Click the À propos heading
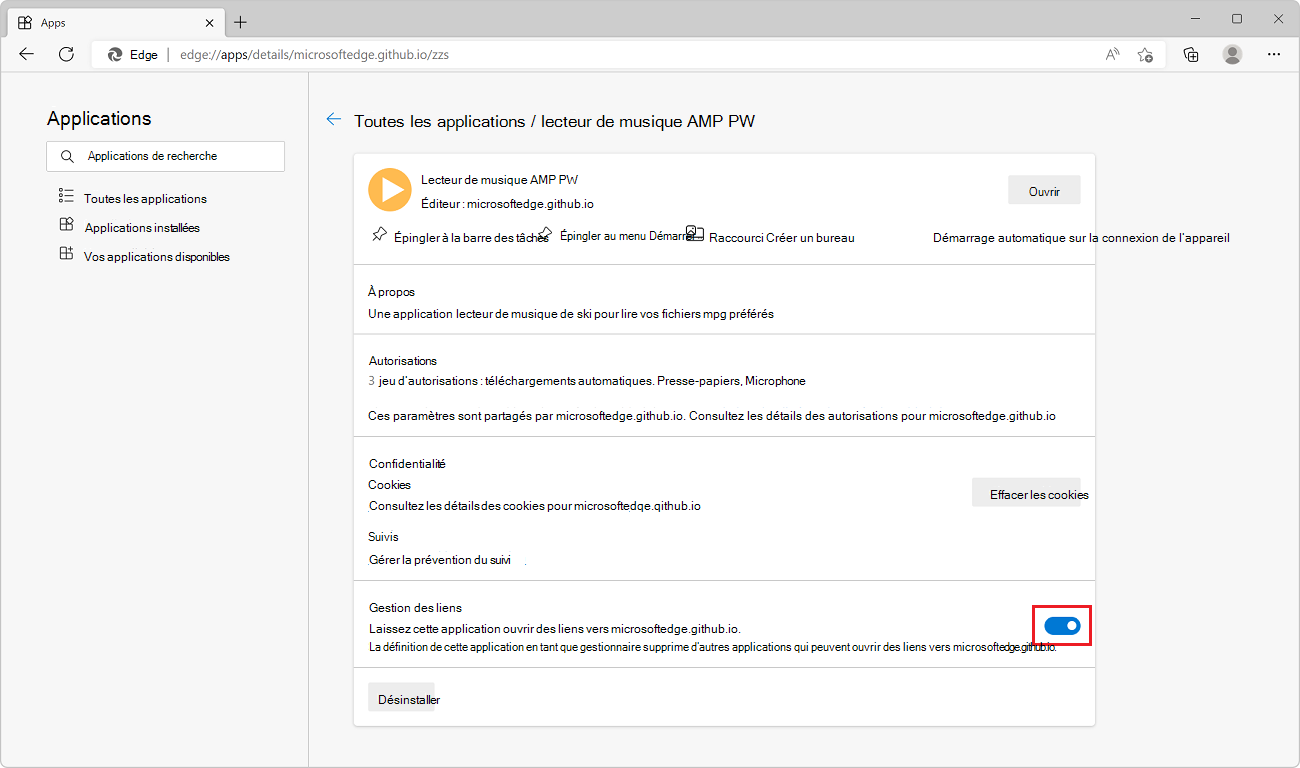The height and width of the screenshot is (768, 1300). pos(392,292)
